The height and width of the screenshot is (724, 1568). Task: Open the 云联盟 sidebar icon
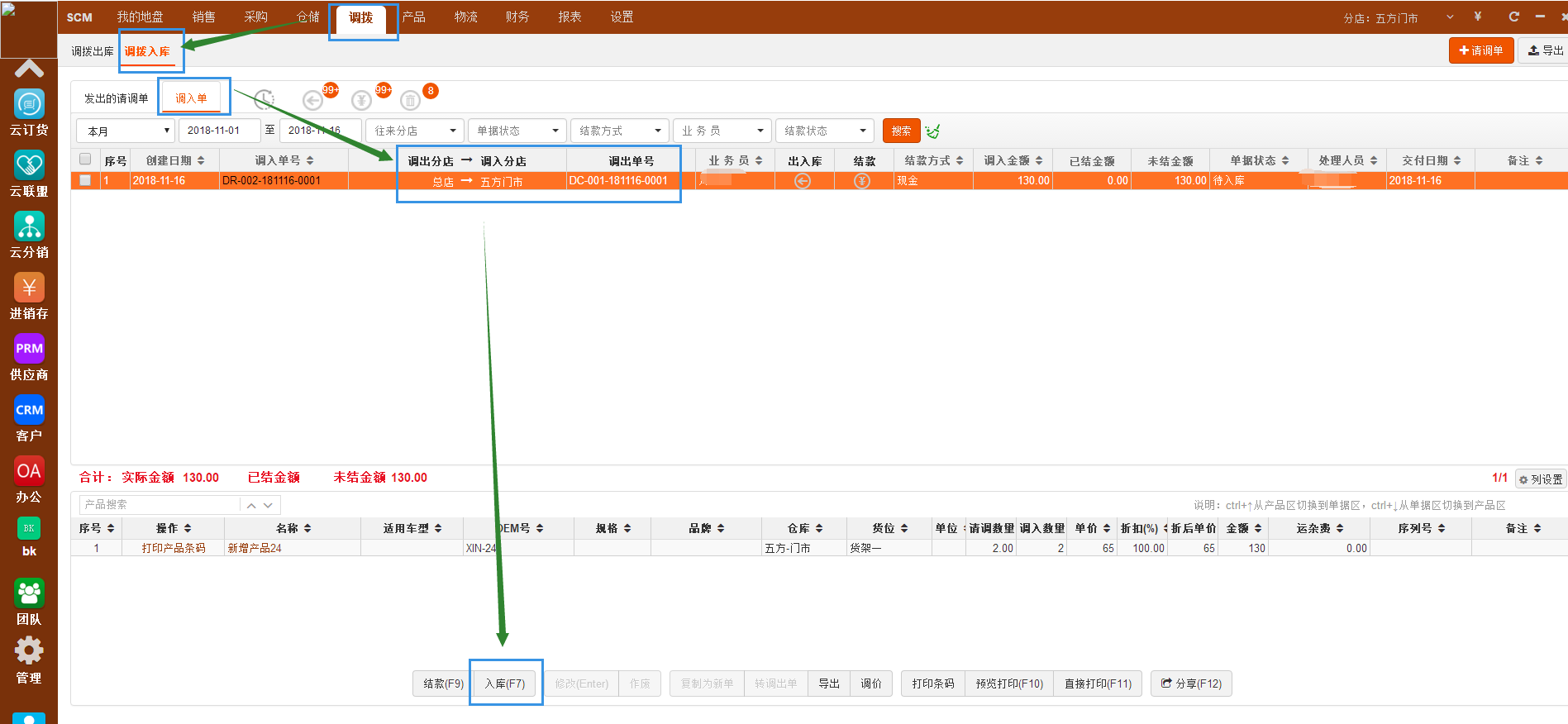click(x=29, y=166)
